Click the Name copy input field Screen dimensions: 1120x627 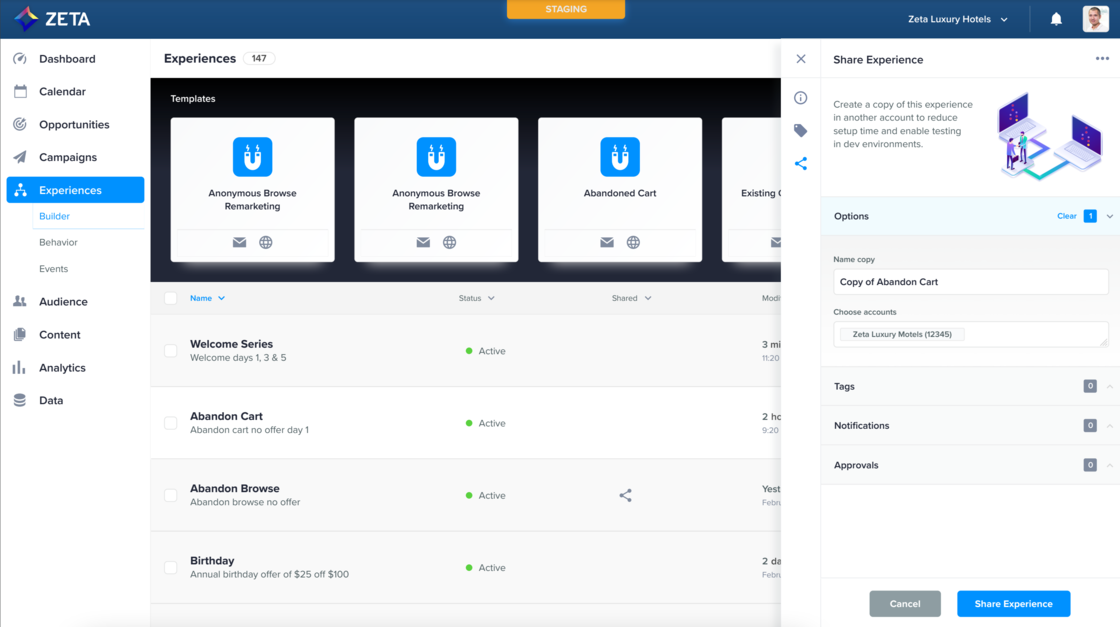pos(970,282)
